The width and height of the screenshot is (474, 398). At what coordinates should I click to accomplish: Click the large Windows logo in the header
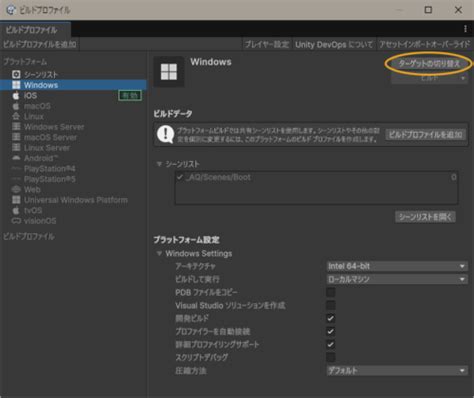[x=169, y=72]
